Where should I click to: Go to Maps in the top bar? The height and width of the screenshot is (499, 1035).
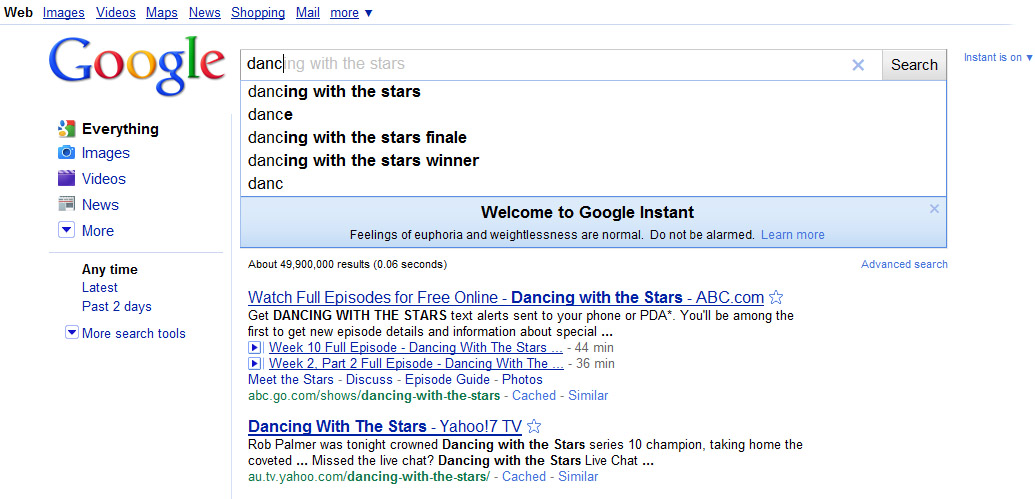pyautogui.click(x=162, y=13)
